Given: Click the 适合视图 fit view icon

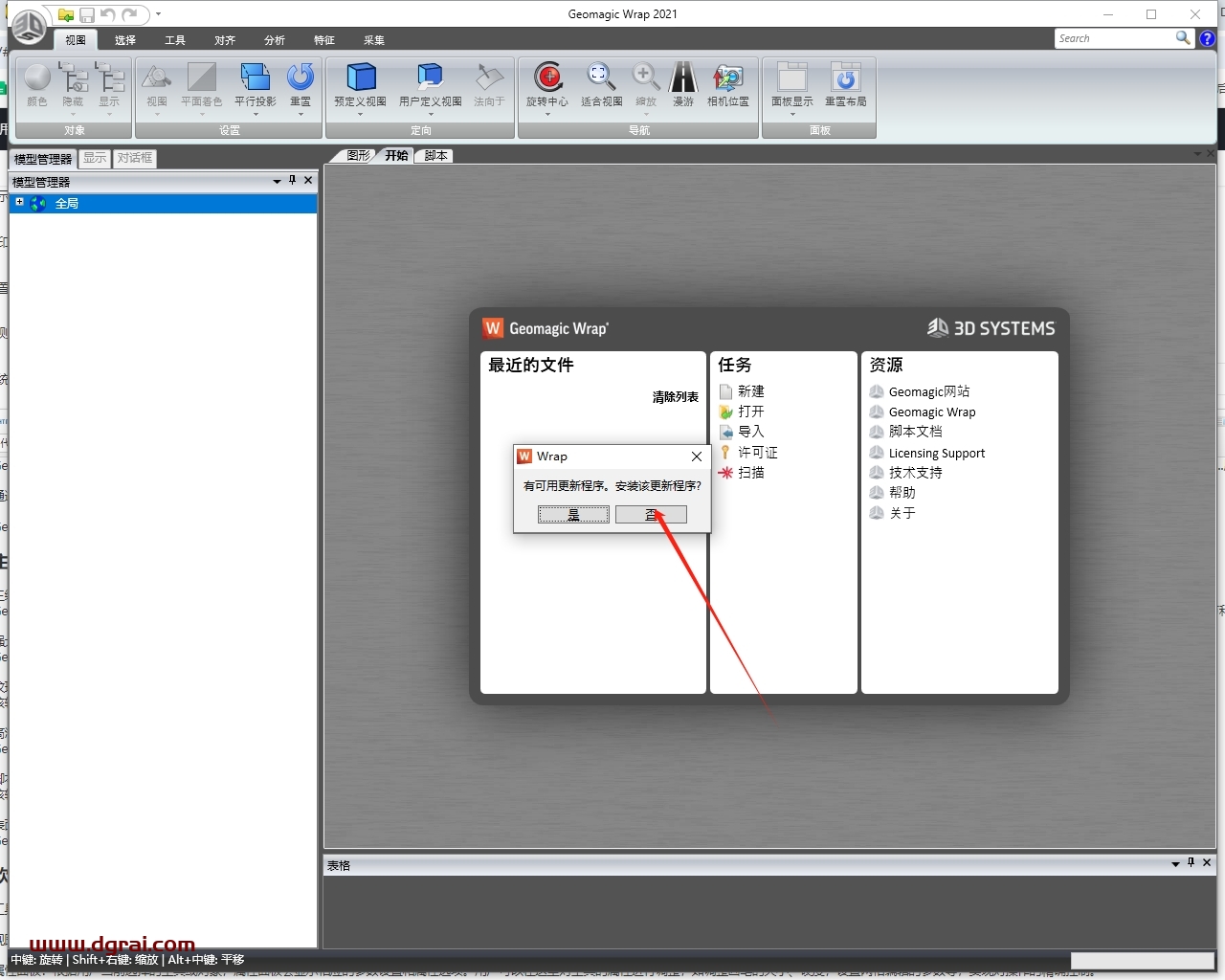Looking at the screenshot, I should tap(600, 78).
